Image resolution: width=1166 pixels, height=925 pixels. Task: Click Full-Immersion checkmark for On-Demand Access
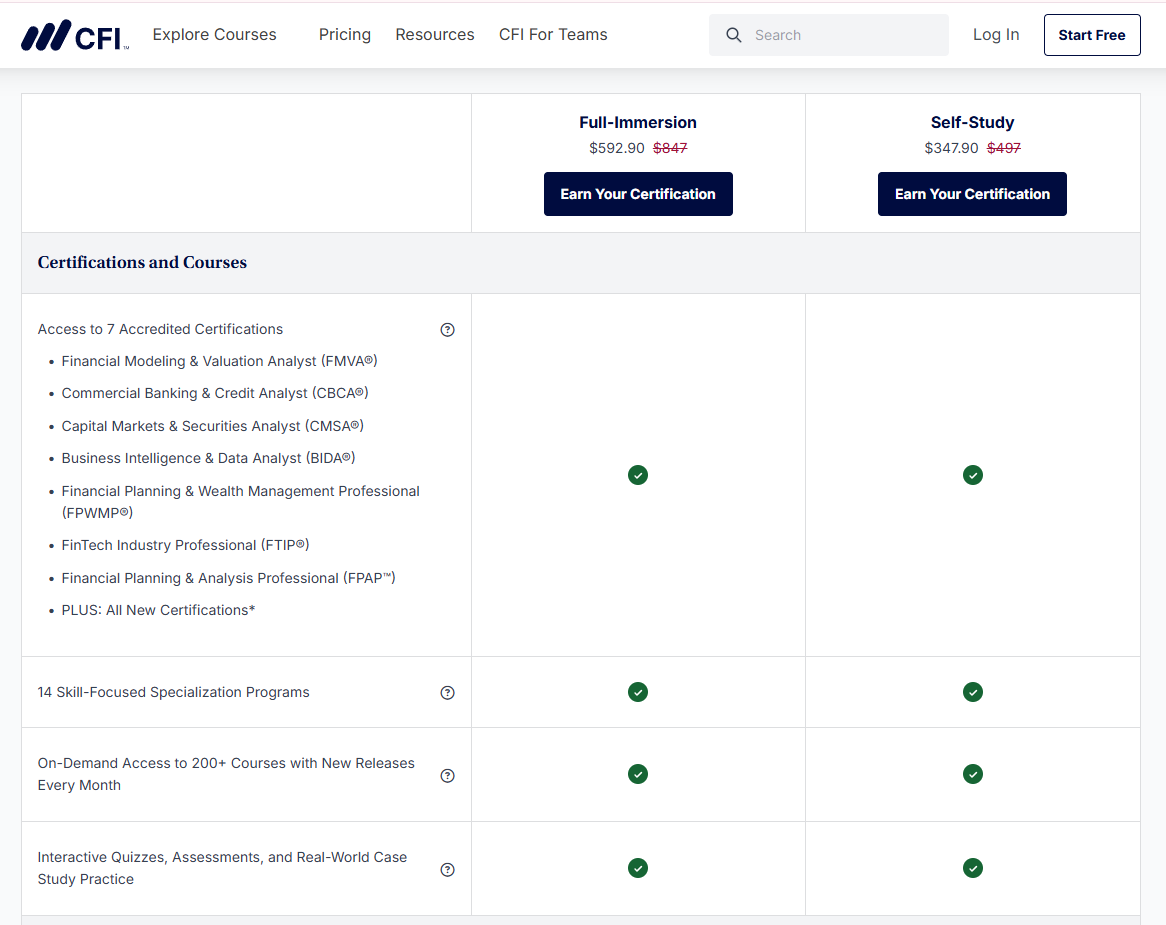click(637, 774)
